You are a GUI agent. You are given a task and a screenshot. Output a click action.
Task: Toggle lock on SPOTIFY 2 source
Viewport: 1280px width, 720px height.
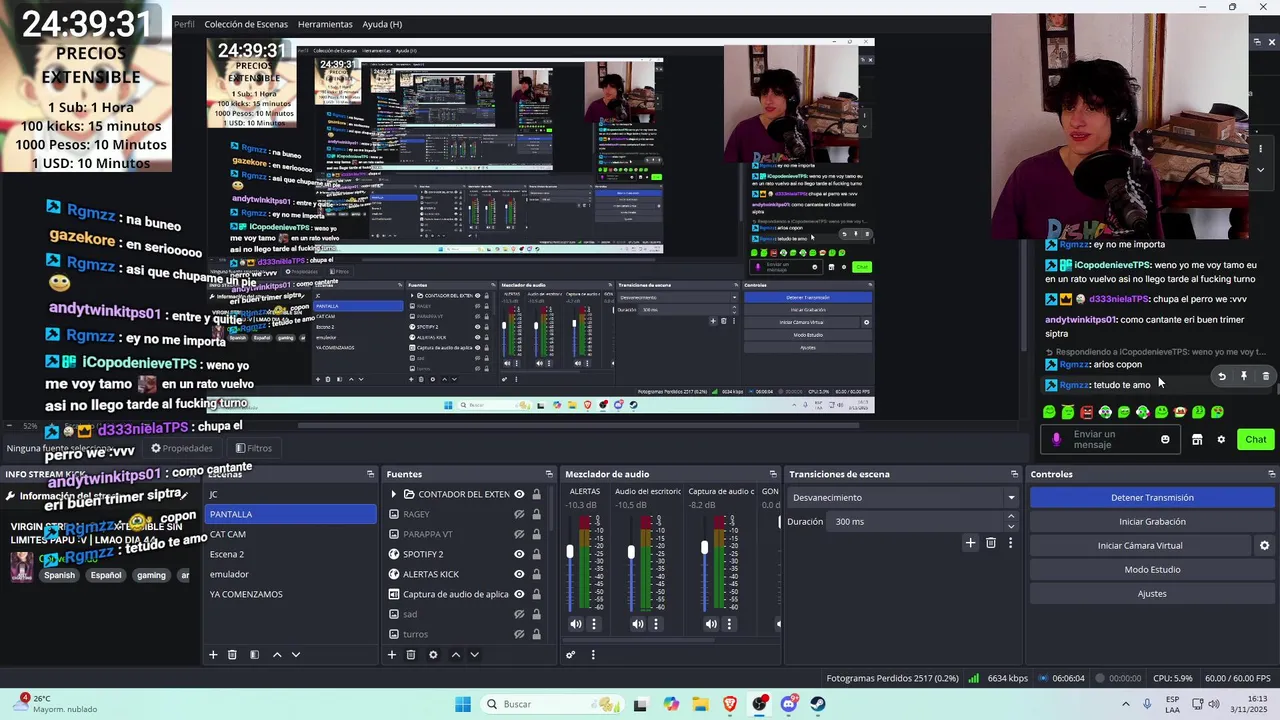(x=536, y=554)
